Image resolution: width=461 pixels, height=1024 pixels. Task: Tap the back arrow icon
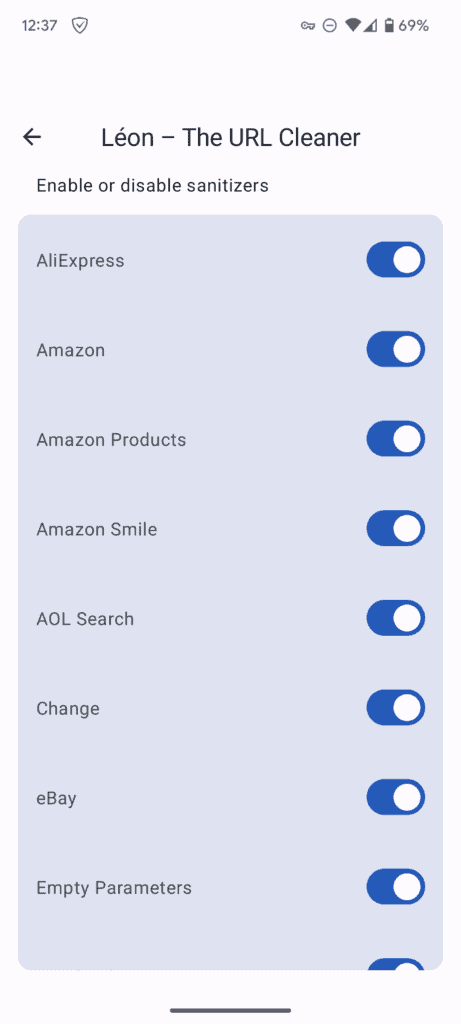click(31, 136)
